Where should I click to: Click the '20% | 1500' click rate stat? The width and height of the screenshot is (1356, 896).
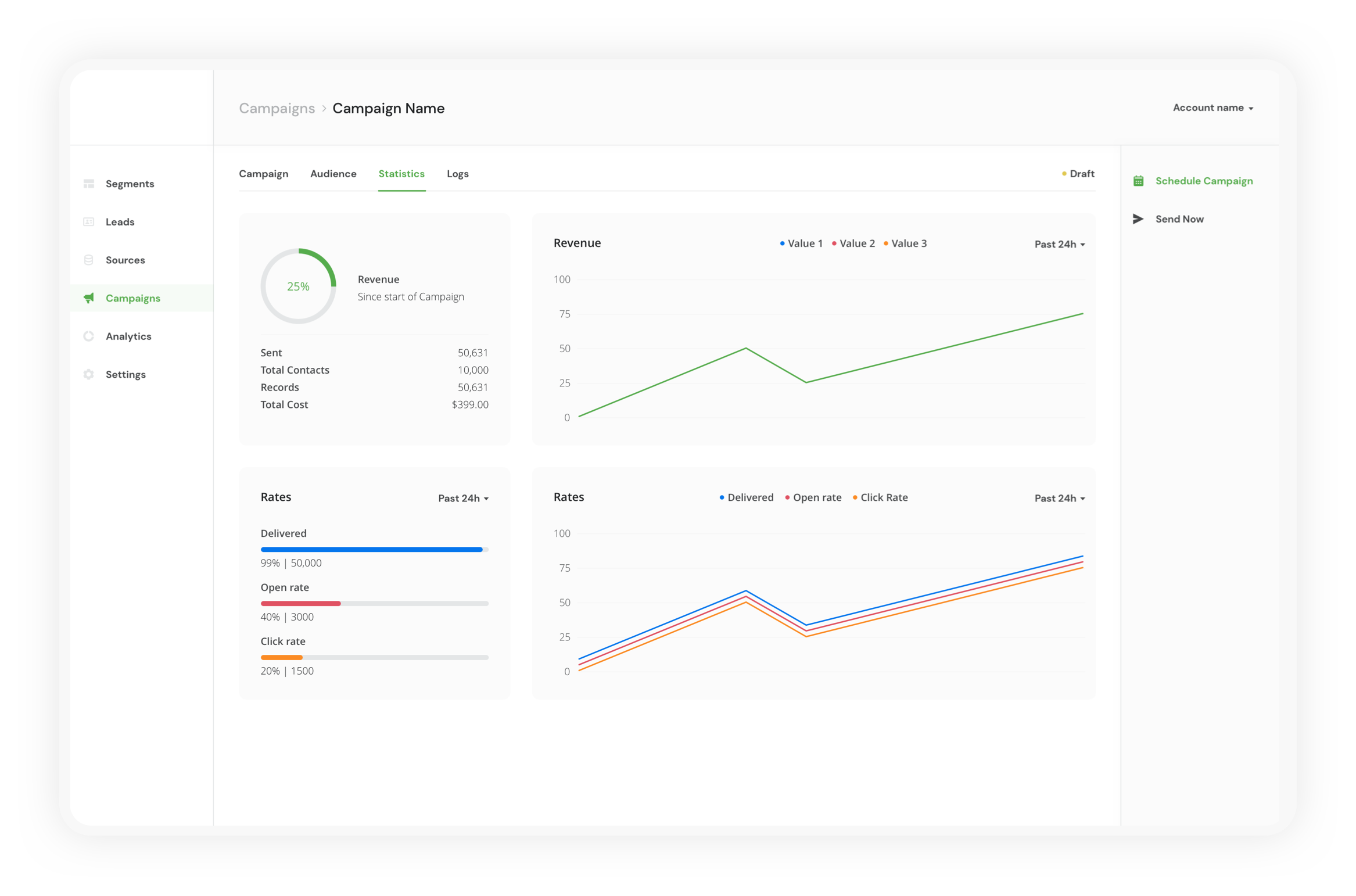[x=287, y=671]
